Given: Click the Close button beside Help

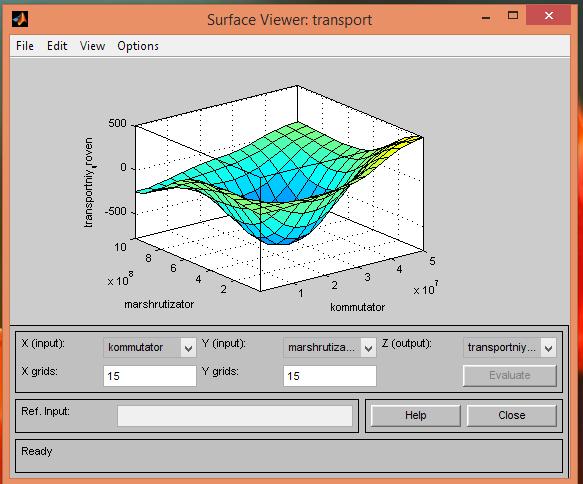Looking at the screenshot, I should coord(512,415).
